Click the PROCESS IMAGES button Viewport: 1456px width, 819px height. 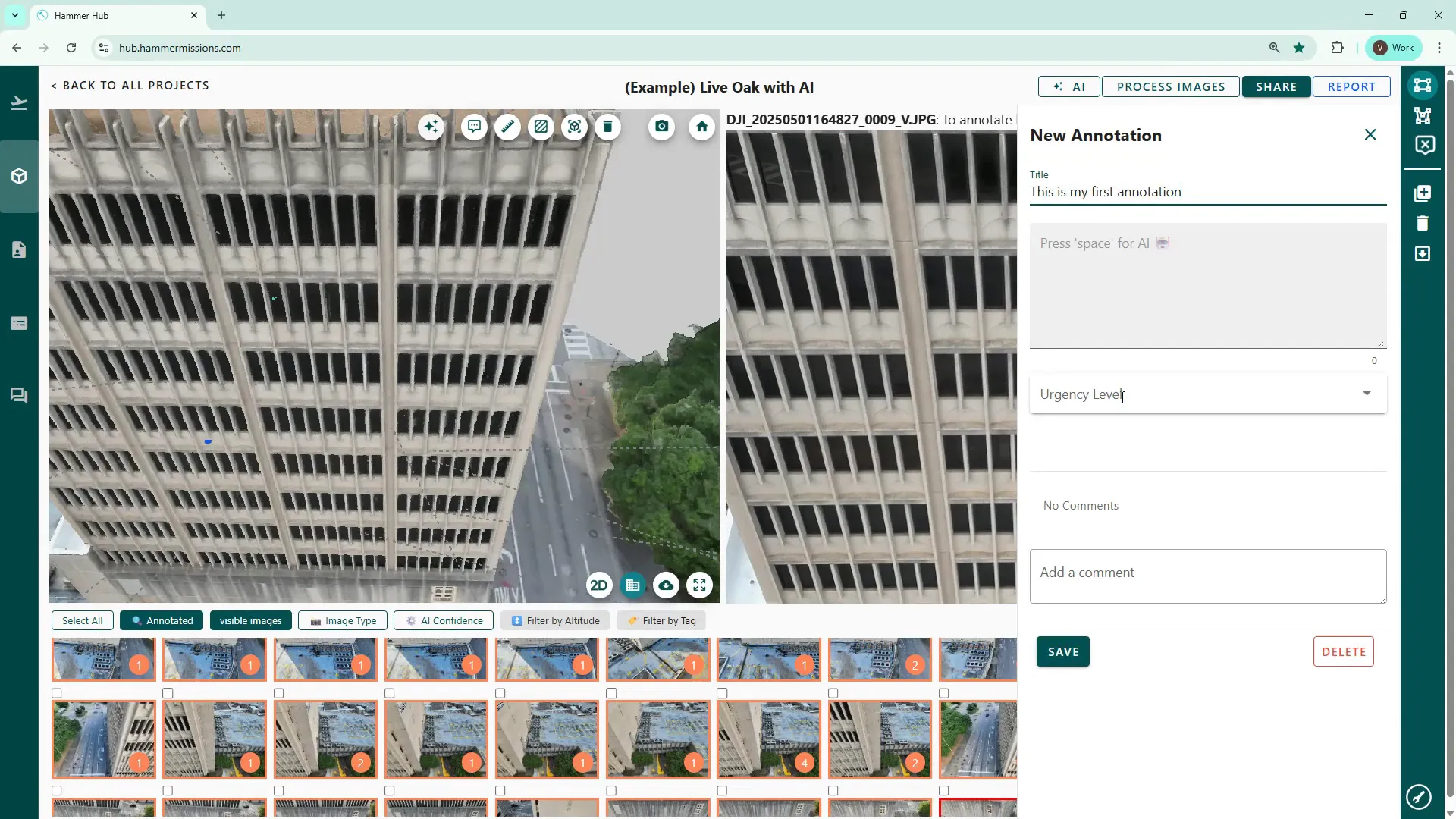(1170, 86)
